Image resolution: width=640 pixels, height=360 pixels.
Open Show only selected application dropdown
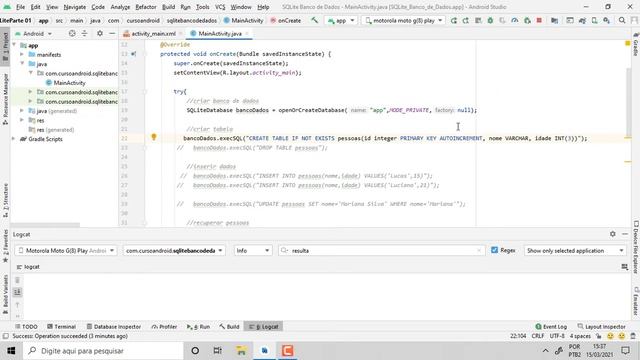tap(575, 251)
